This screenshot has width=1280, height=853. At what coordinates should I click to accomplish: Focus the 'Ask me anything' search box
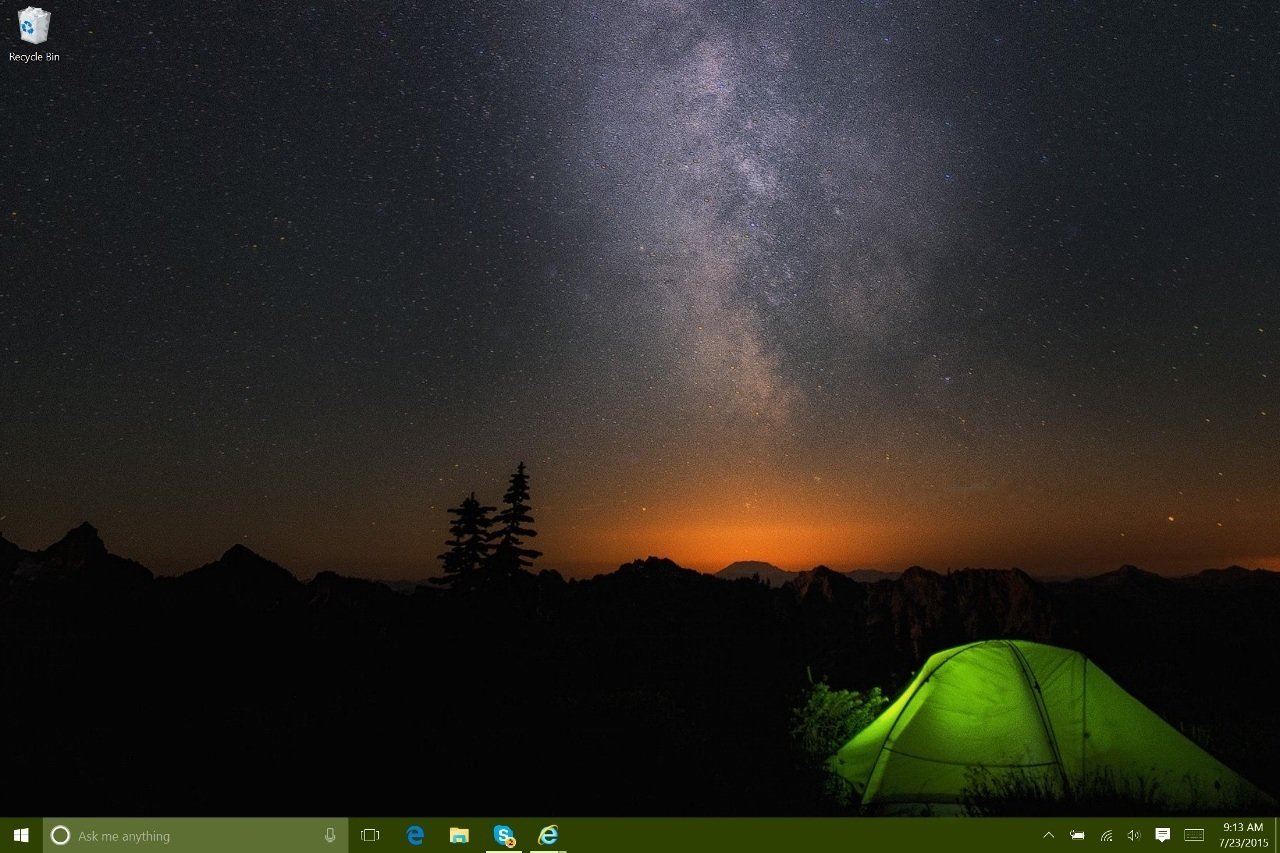click(x=195, y=835)
